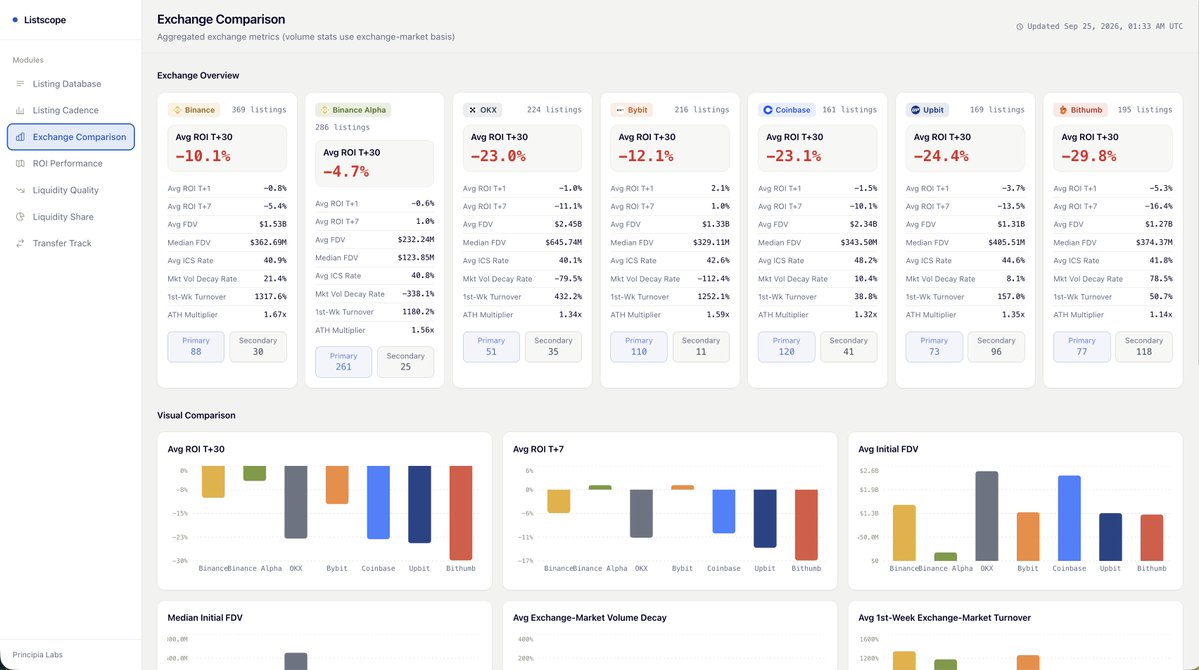Click the Listing Cadence chart icon

(x=20, y=110)
